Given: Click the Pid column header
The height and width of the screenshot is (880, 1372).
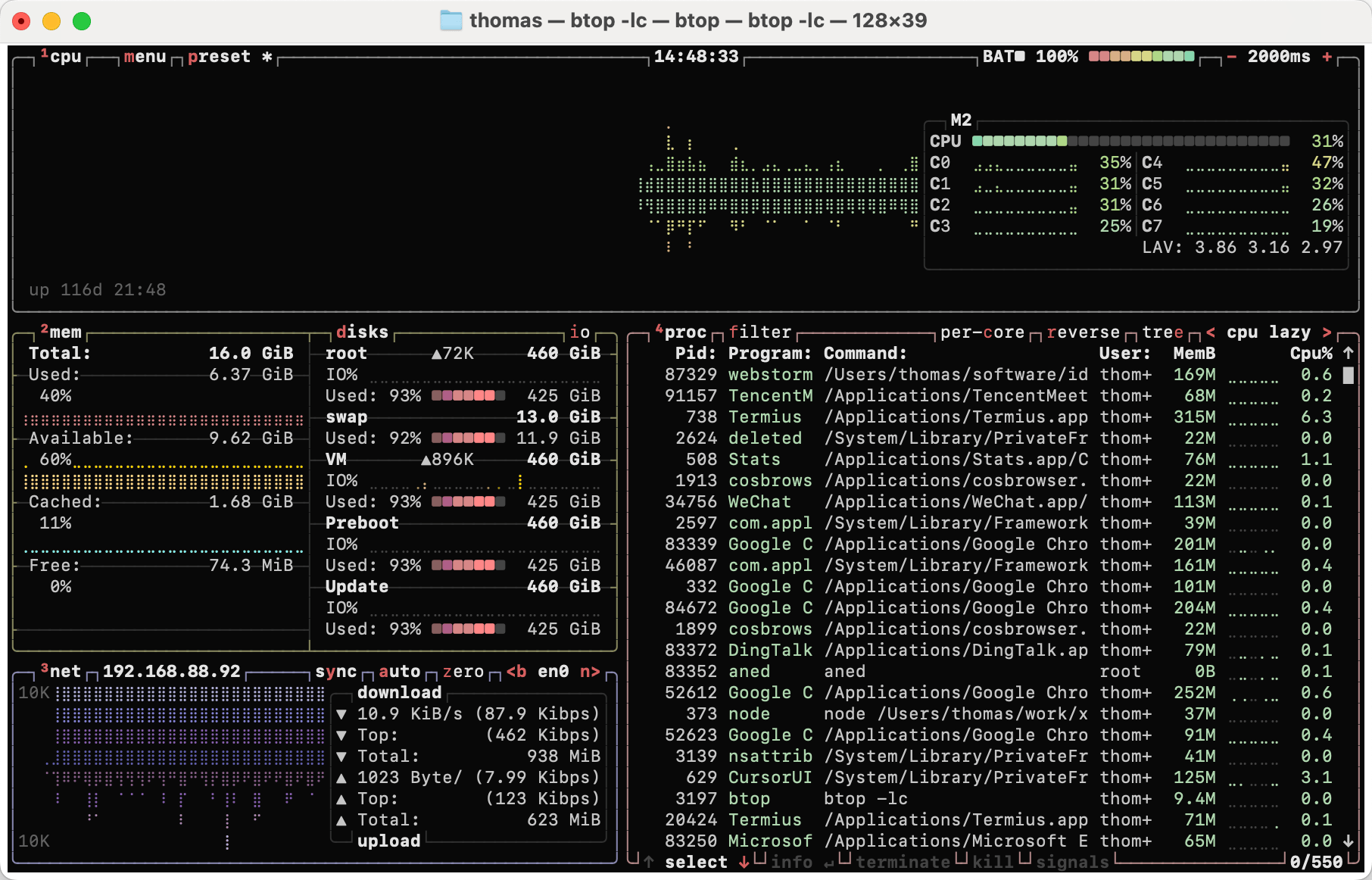Looking at the screenshot, I should [x=696, y=353].
